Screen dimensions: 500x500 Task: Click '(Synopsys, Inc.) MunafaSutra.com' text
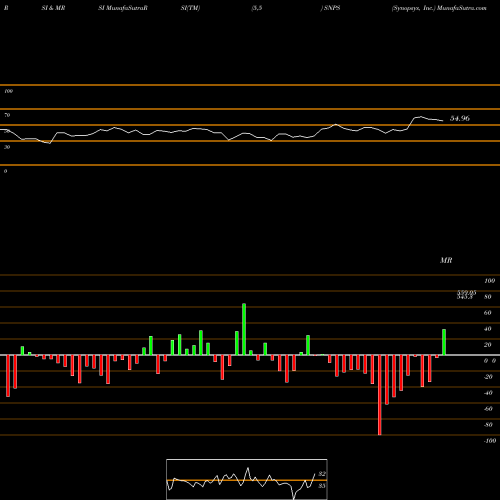[x=439, y=8]
